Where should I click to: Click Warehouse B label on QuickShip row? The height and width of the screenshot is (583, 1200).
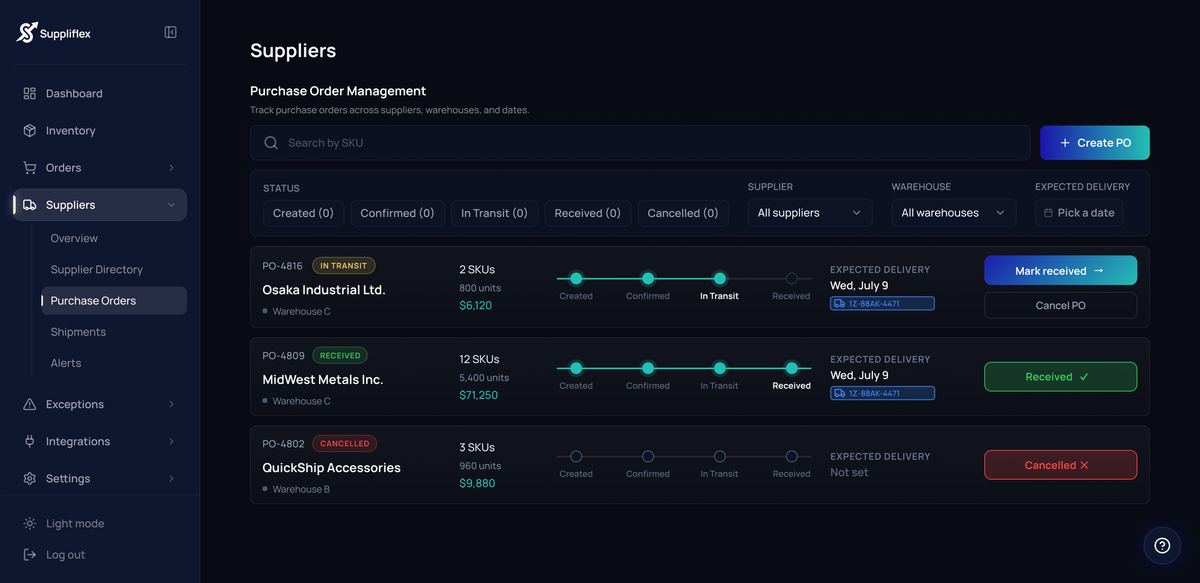[301, 489]
